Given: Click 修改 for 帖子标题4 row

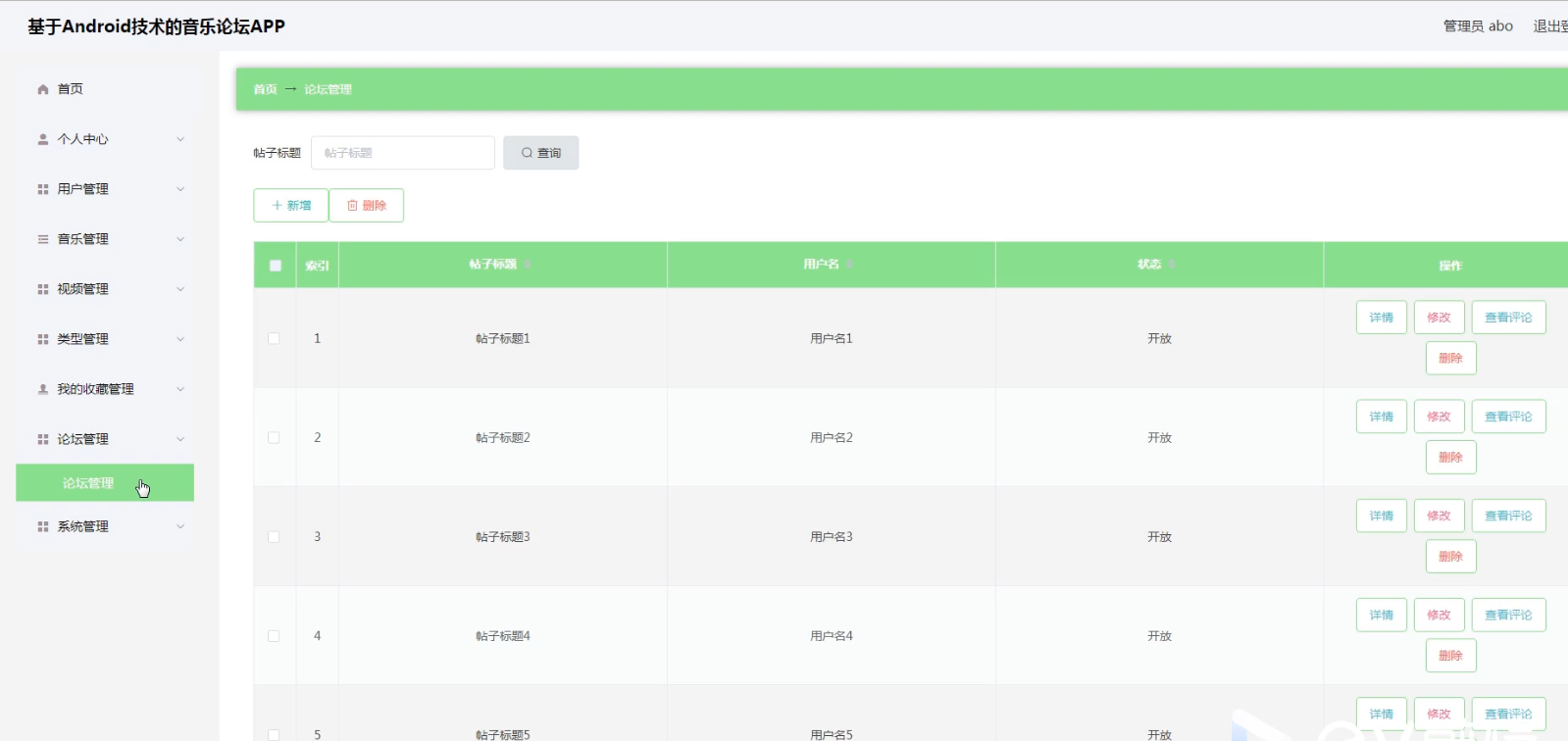Looking at the screenshot, I should coord(1439,616).
